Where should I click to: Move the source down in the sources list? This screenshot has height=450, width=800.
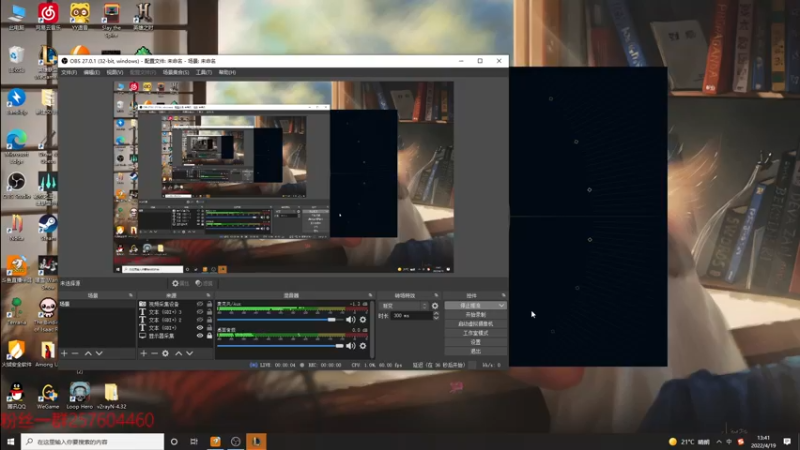click(190, 353)
